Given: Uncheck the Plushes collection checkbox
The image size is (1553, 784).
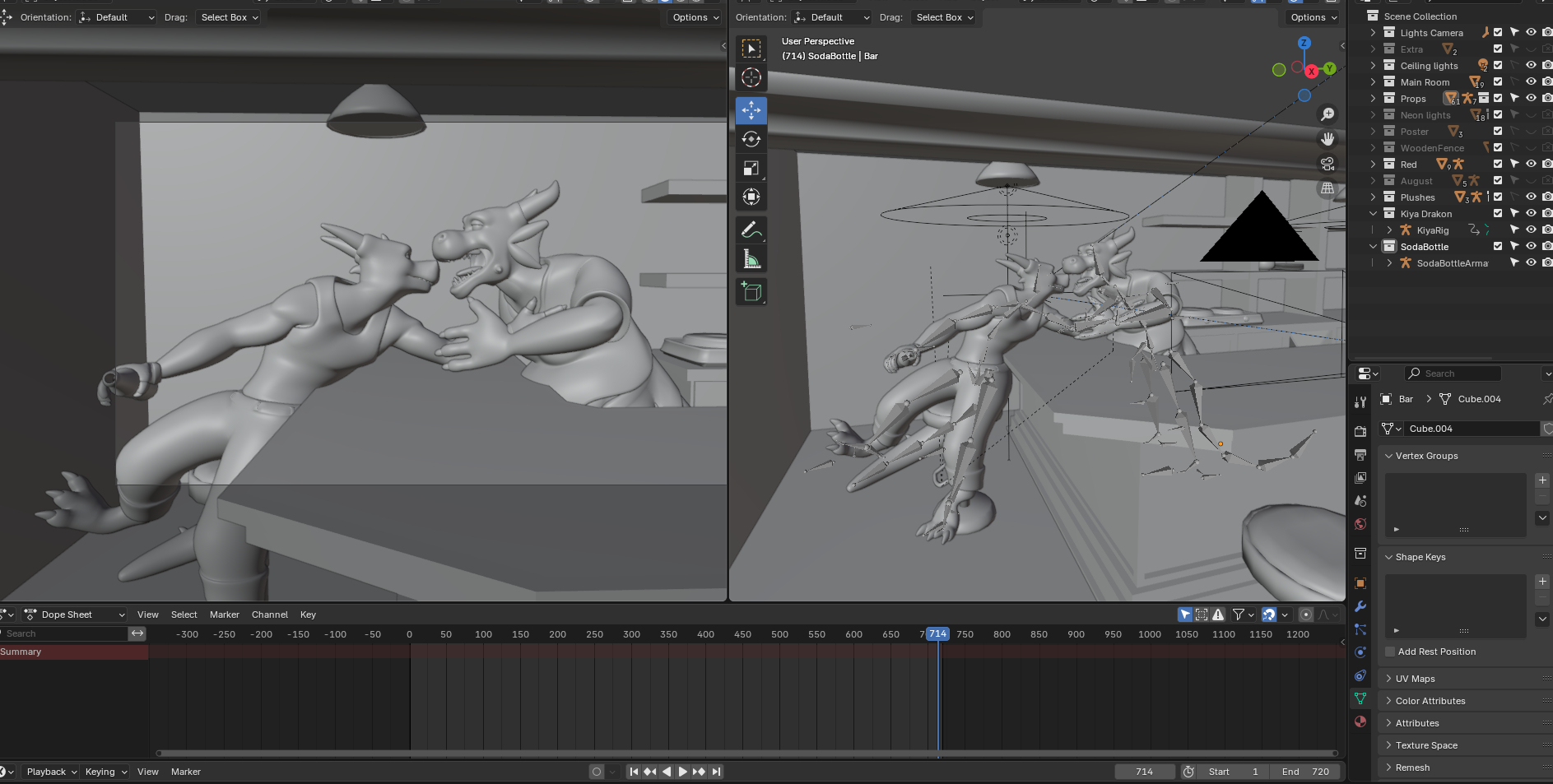Looking at the screenshot, I should click(1498, 197).
